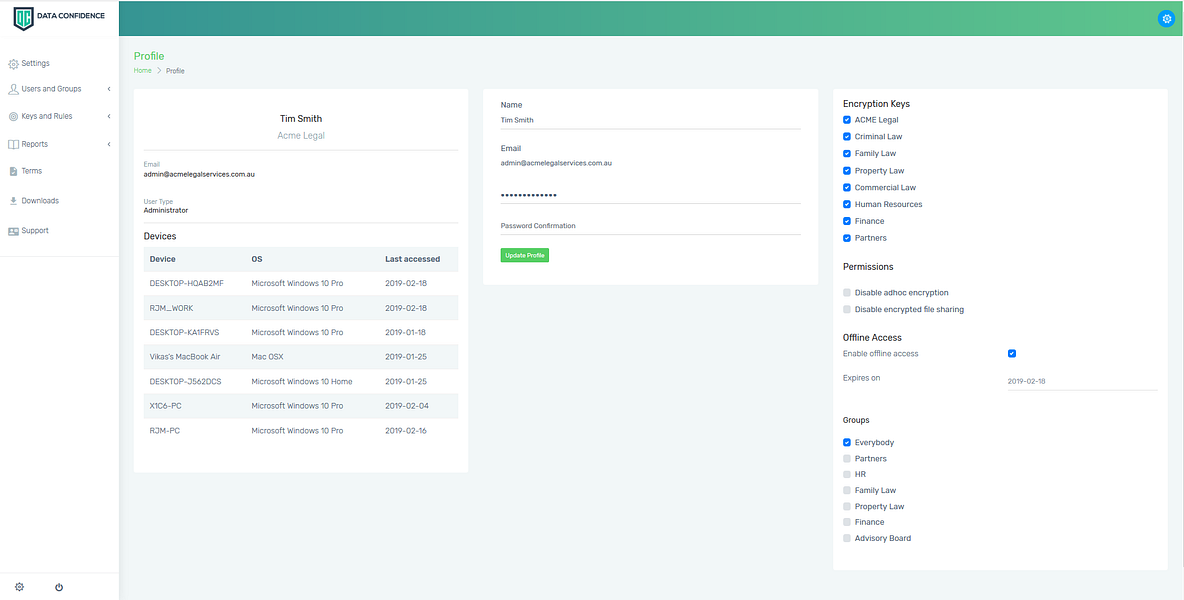Screen dimensions: 1184x600
Task: Uncheck the ACME Legal encryption key
Action: coord(846,120)
